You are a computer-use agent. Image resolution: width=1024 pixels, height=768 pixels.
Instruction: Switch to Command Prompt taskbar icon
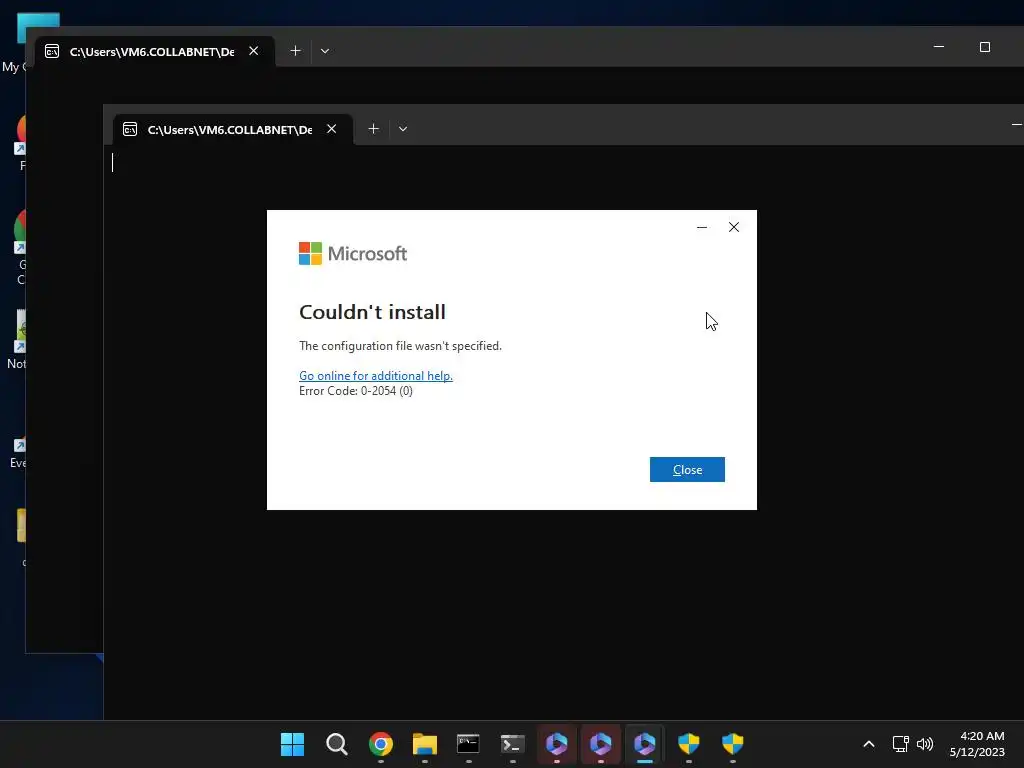468,744
